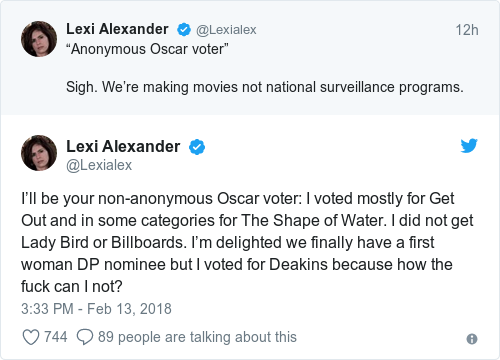
Task: Click verified badge beside main tweet author
Action: click(197, 147)
